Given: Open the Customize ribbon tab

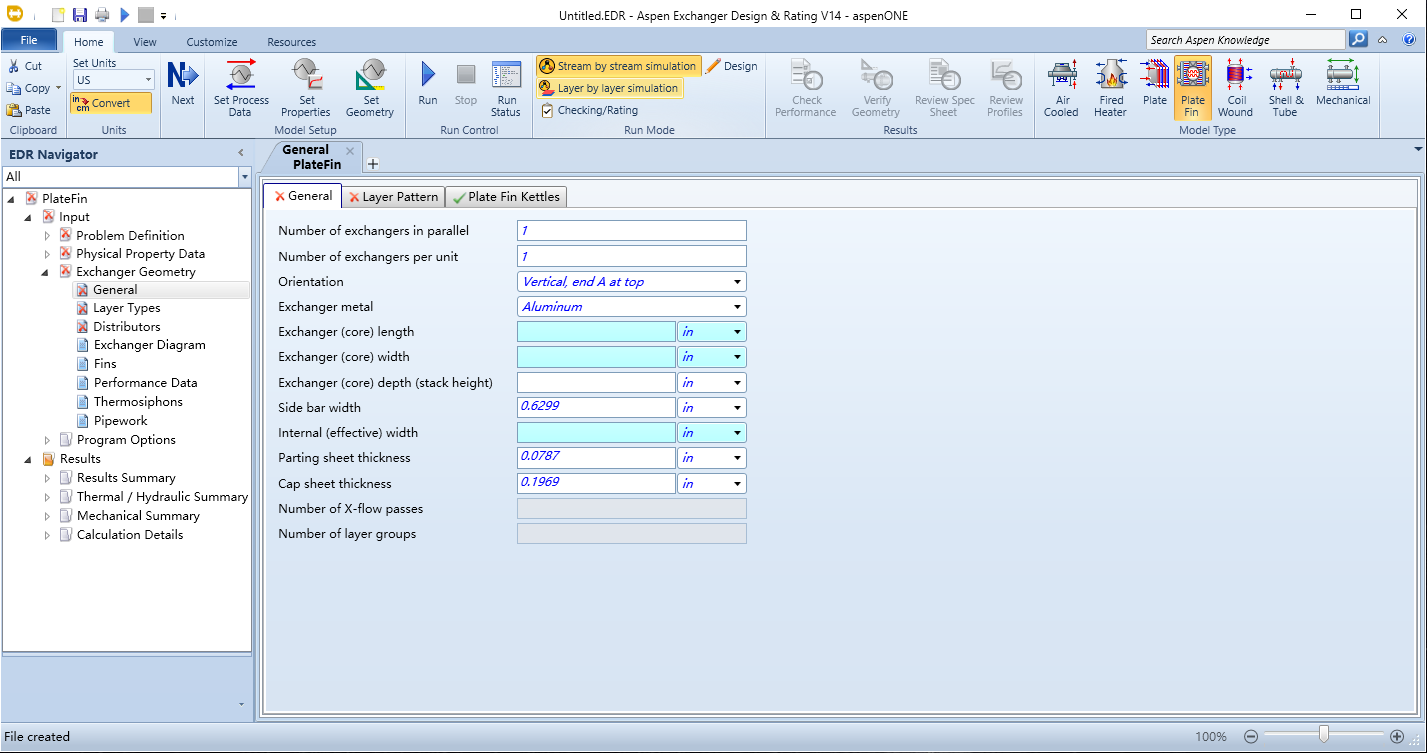Looking at the screenshot, I should pos(212,42).
